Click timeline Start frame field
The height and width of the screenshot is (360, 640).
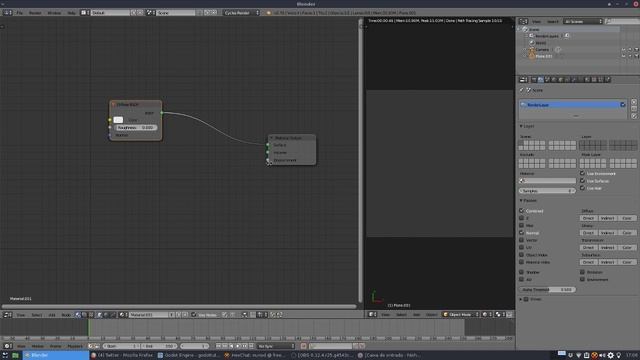(x=121, y=346)
